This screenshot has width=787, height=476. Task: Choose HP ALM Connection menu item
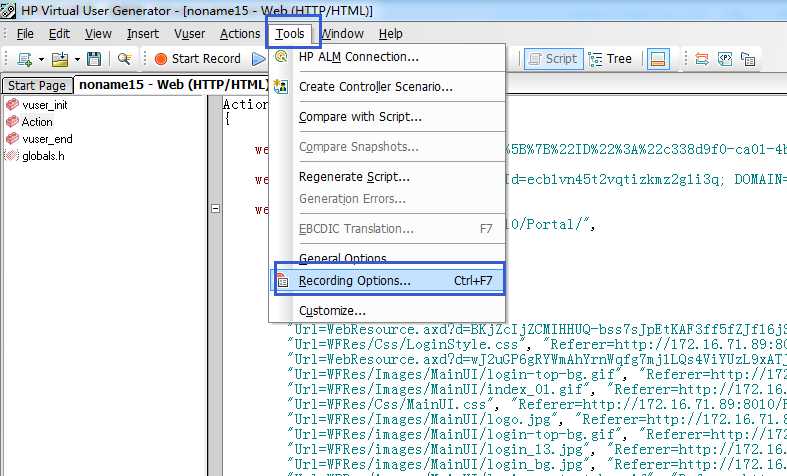pyautogui.click(x=387, y=57)
